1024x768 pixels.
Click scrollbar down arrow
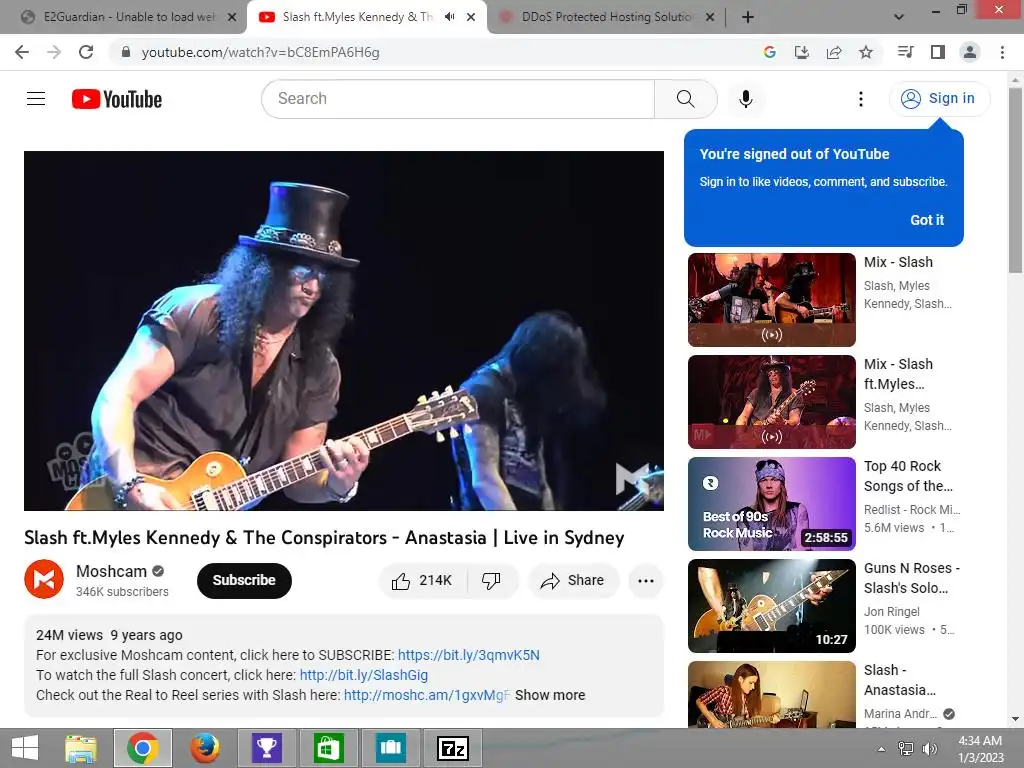(1015, 719)
